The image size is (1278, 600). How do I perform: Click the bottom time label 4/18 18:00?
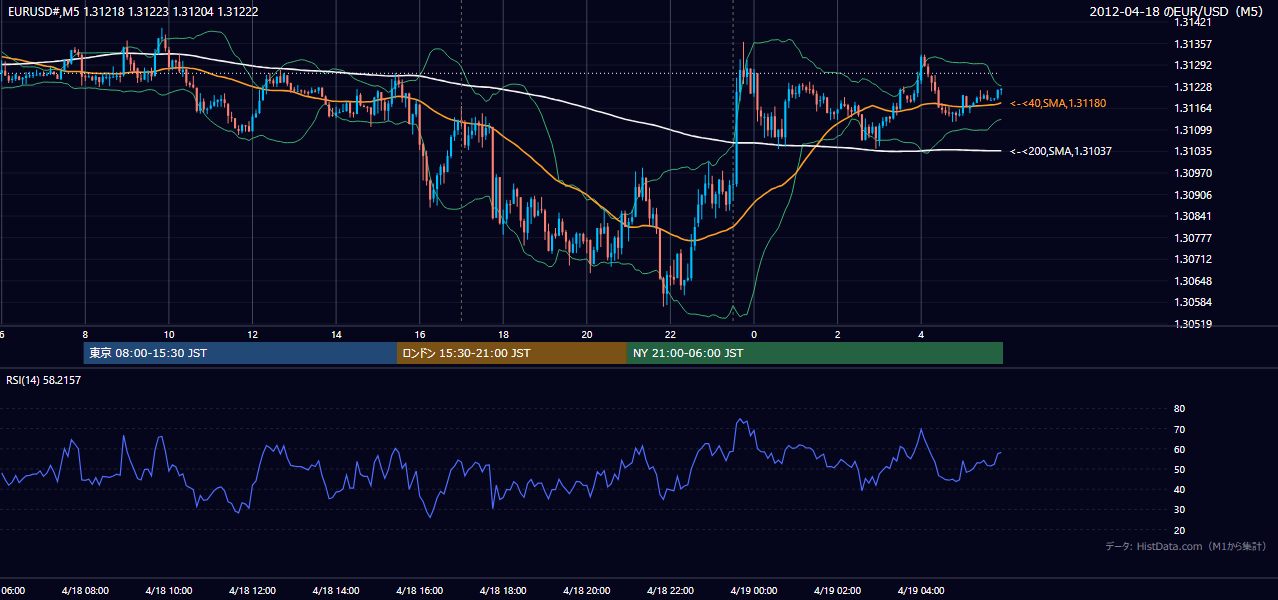click(503, 590)
